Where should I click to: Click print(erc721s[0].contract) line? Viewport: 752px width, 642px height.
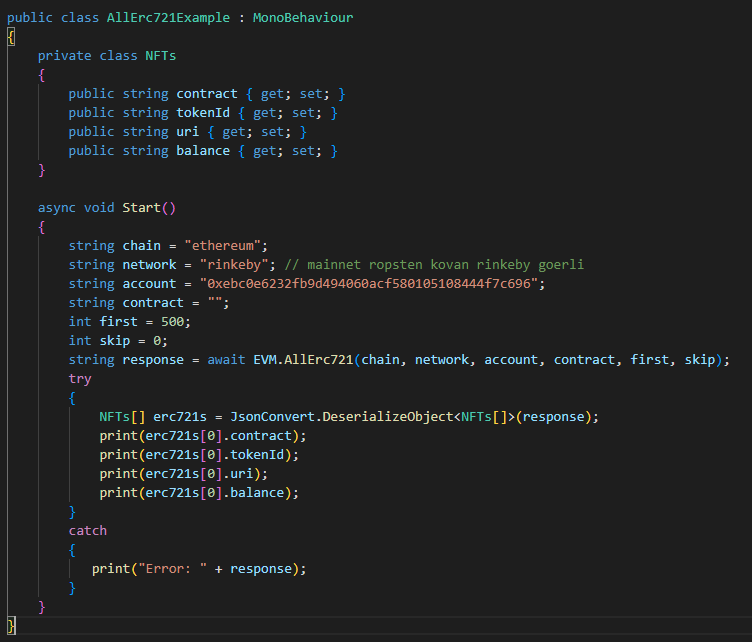tap(203, 436)
